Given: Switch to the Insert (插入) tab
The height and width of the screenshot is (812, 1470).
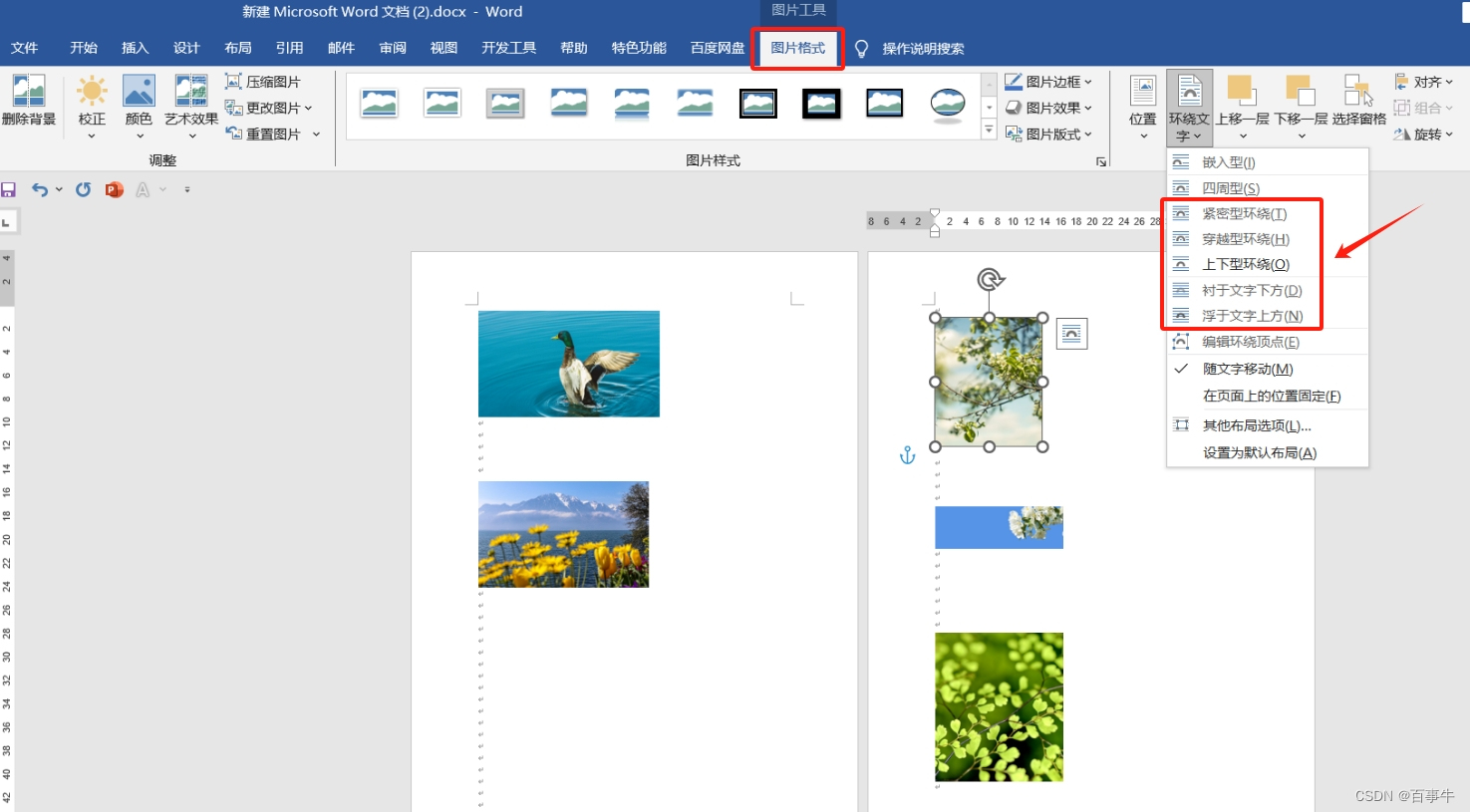Looking at the screenshot, I should 135,48.
